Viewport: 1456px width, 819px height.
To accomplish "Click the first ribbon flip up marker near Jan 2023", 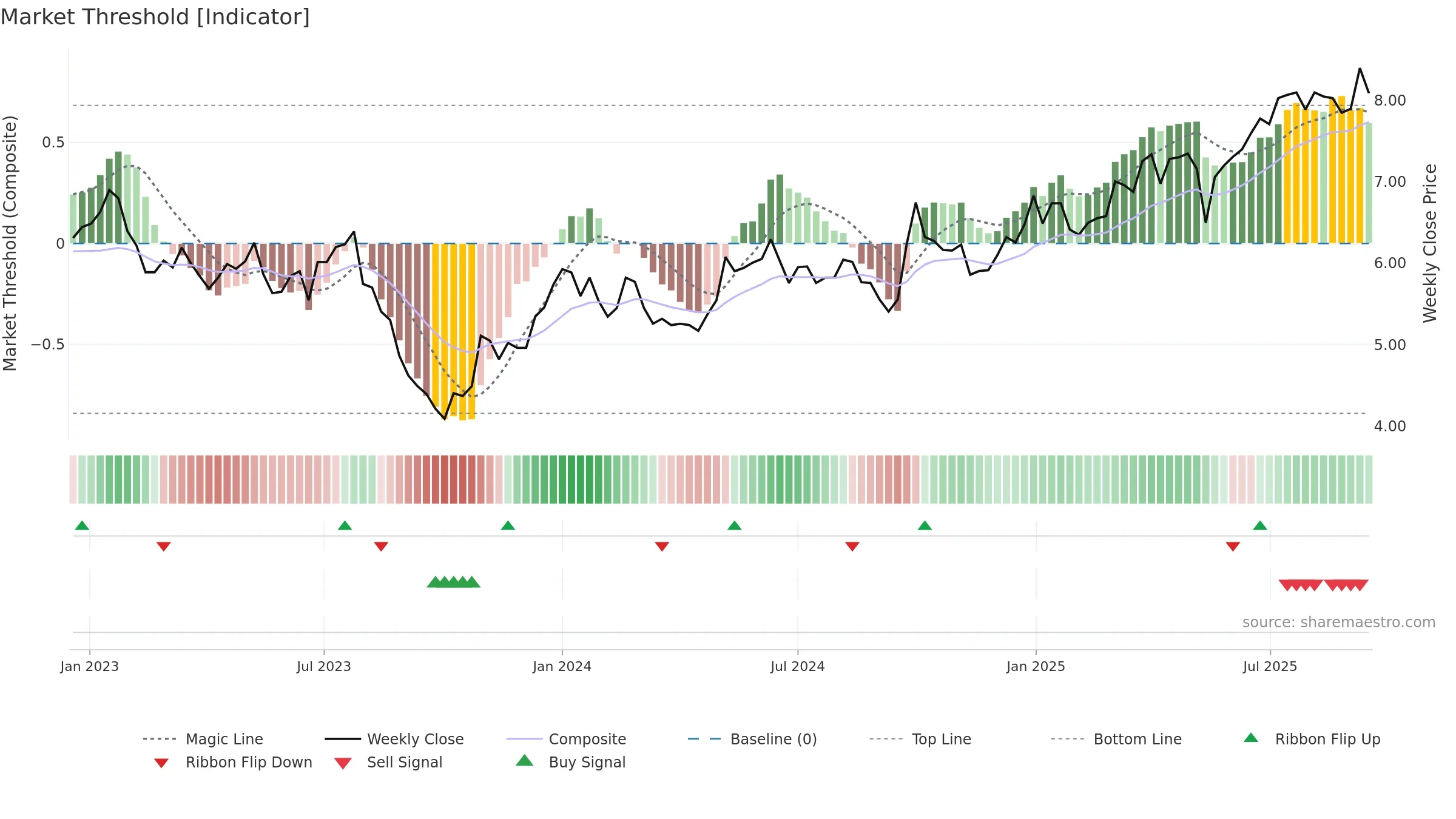I will tap(83, 525).
